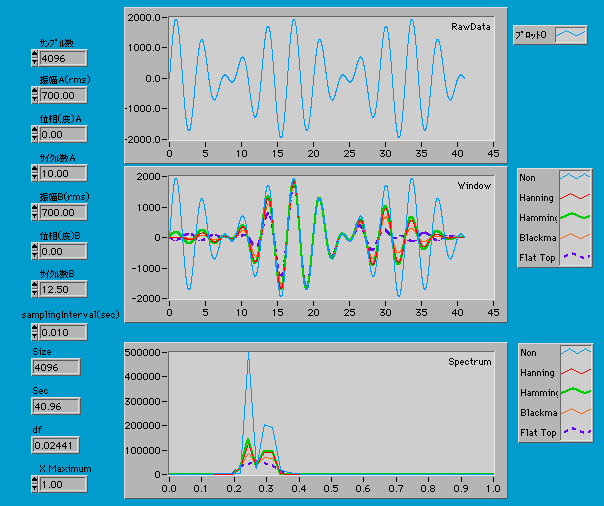Click the Blackman label in Spectrum legend
Viewport: 604px width, 506px height.
pos(536,413)
